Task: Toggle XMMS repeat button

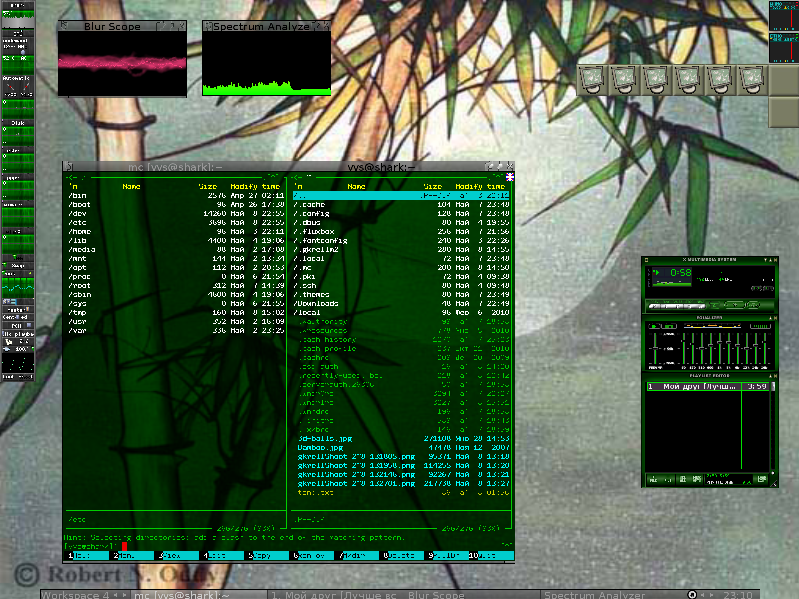Action: coord(754,305)
